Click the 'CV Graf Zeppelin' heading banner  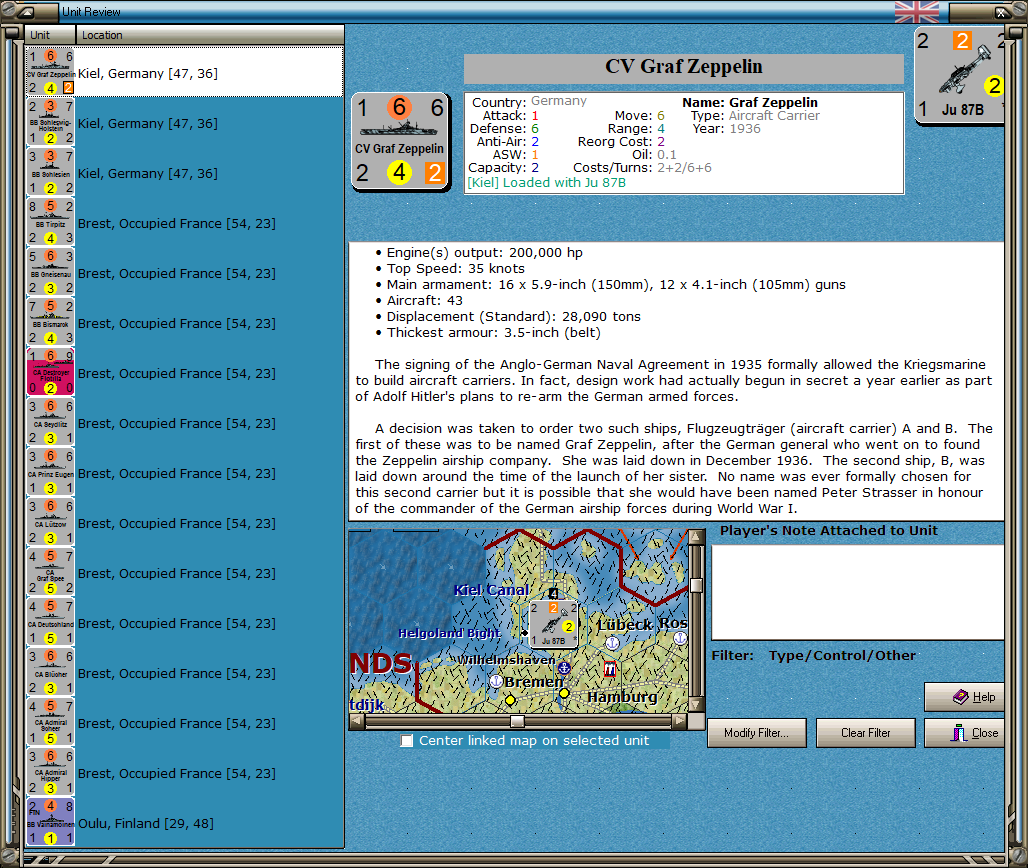coord(684,67)
